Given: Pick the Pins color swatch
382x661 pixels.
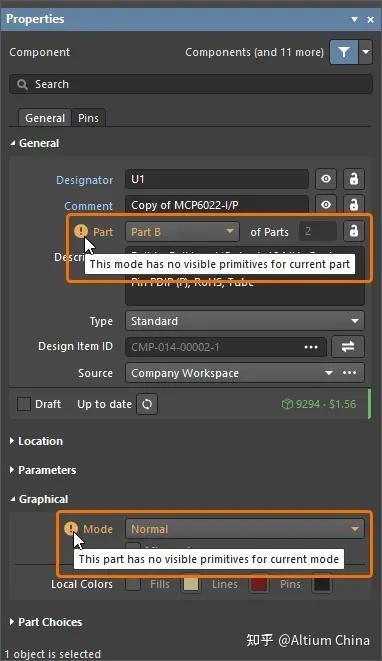Looking at the screenshot, I should (321, 584).
